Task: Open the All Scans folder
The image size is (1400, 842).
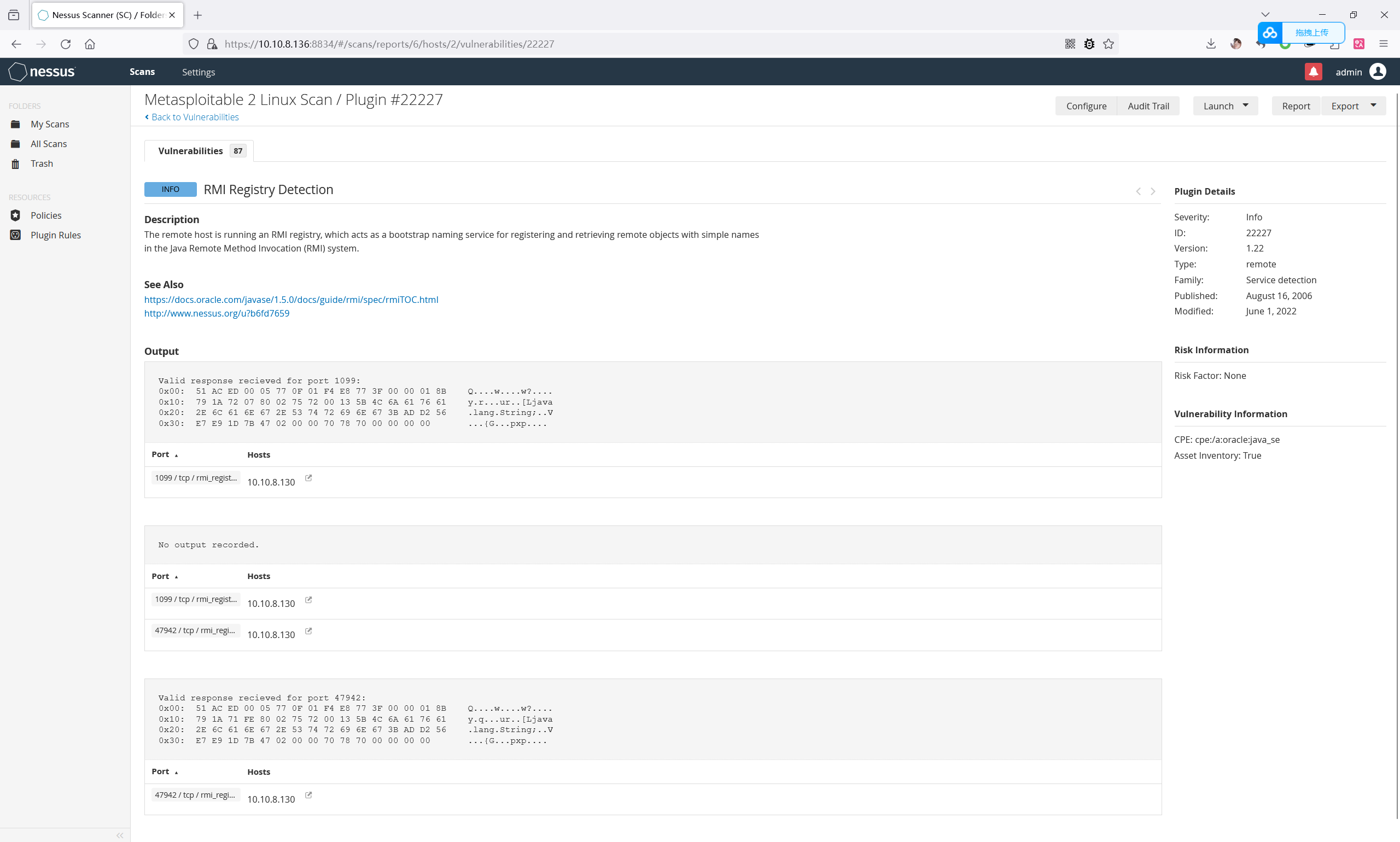Action: click(48, 144)
